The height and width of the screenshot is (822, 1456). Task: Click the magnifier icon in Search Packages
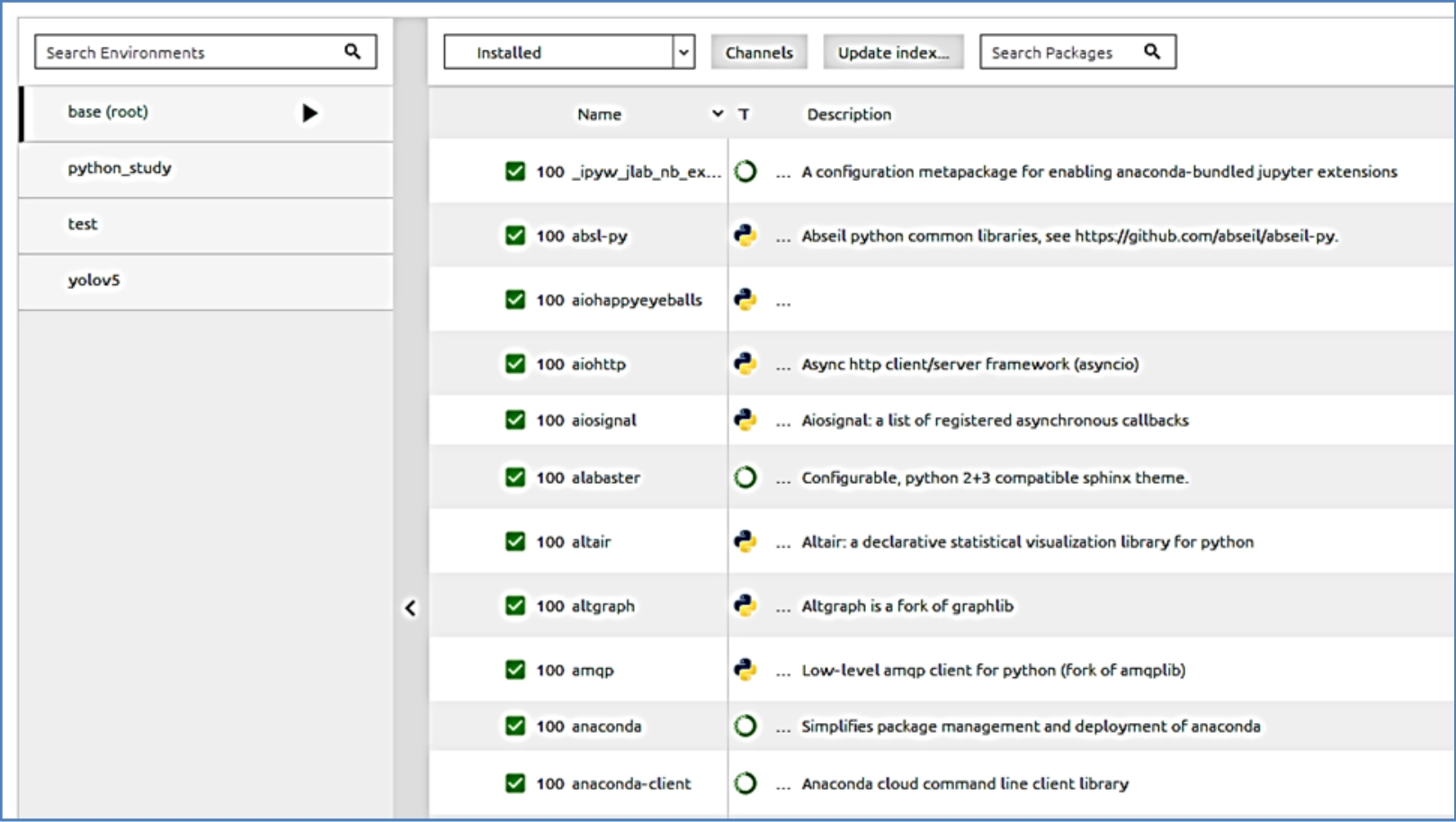(1152, 51)
